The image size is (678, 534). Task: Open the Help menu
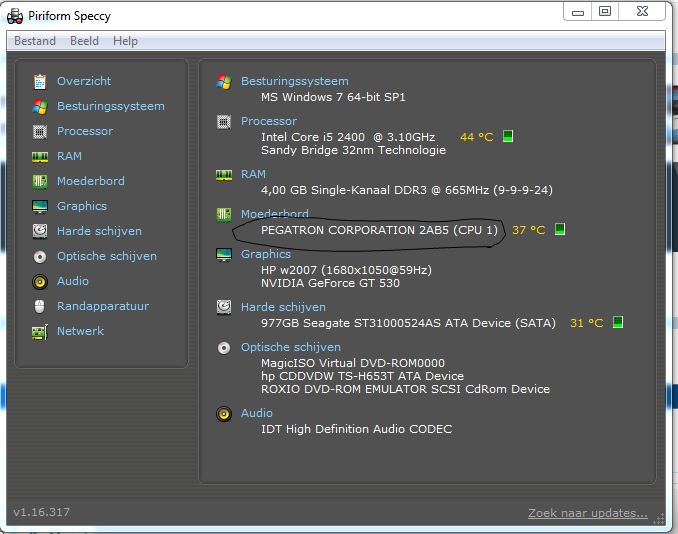coord(125,41)
